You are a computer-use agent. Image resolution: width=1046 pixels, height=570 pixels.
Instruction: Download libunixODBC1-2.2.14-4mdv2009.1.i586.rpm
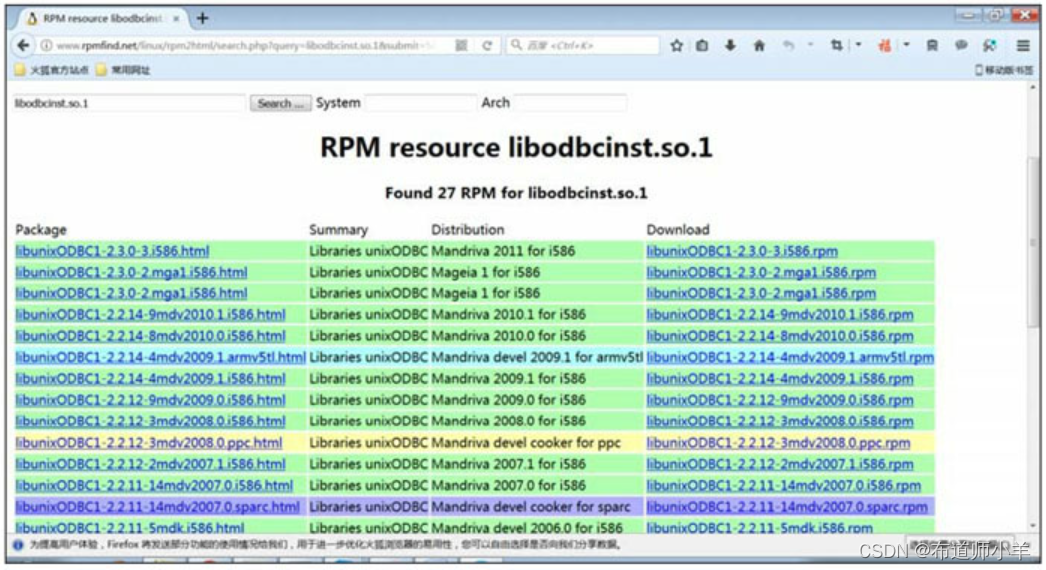(780, 378)
